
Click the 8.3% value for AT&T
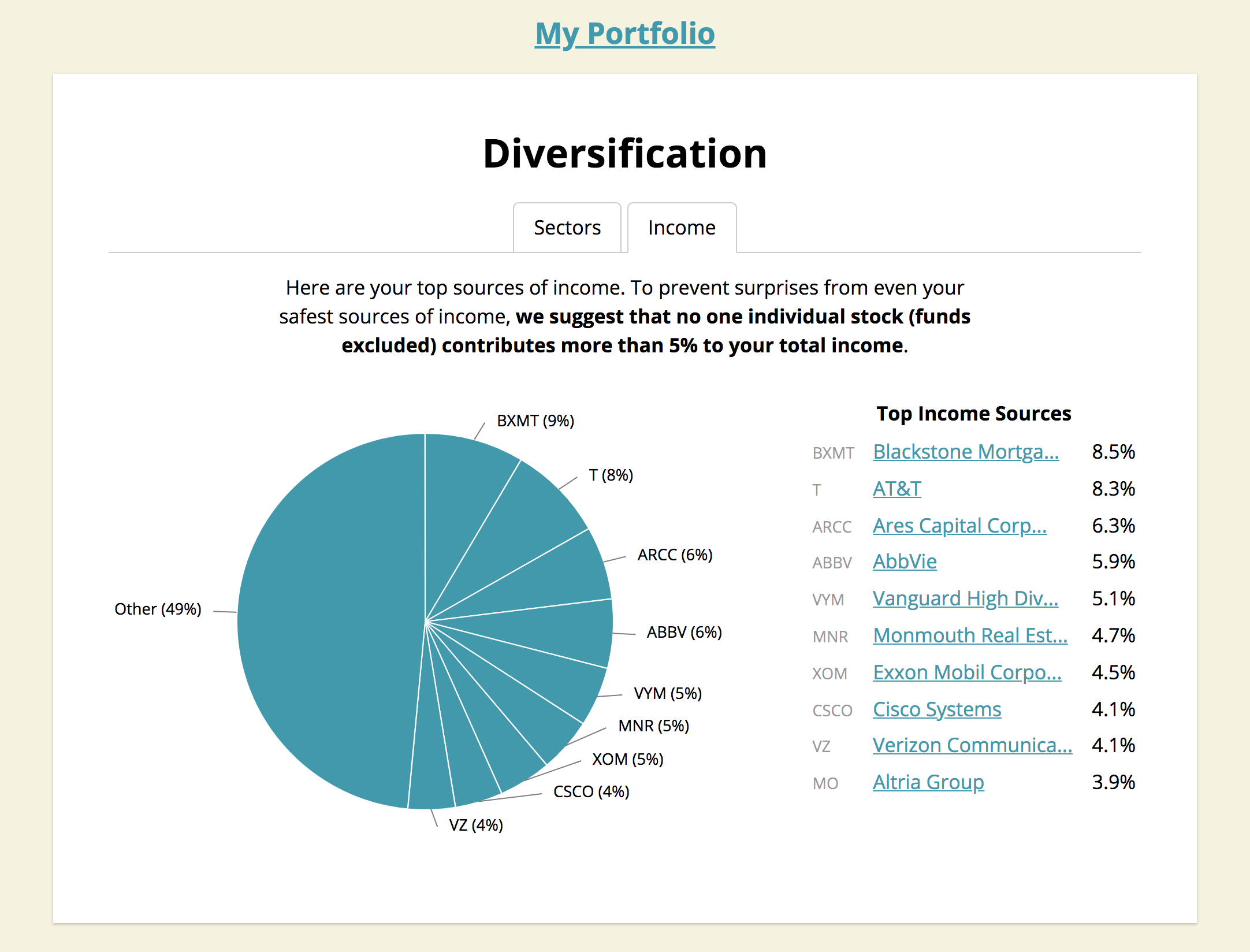click(x=1113, y=489)
